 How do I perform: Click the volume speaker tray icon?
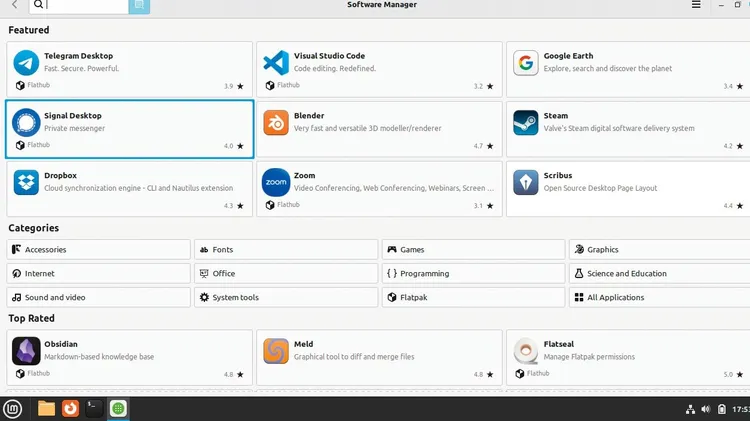[x=706, y=409]
